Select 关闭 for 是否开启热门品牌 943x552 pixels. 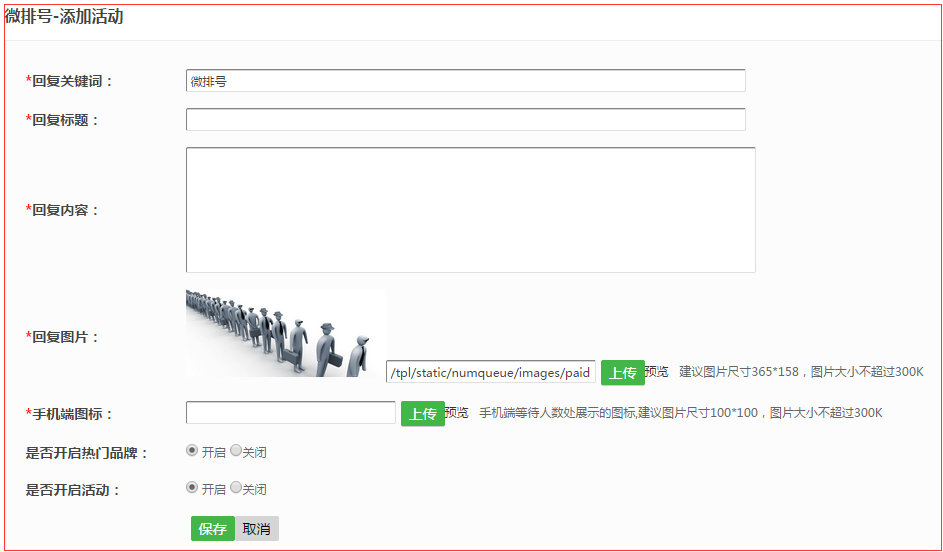coord(236,450)
